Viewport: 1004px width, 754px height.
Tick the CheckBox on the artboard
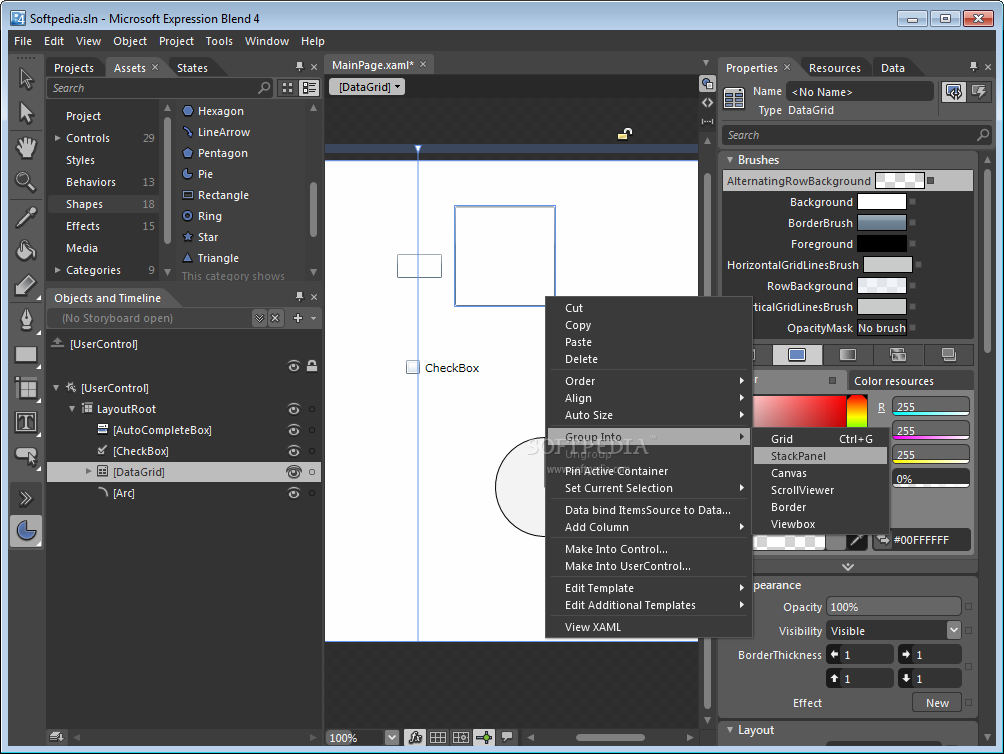click(413, 367)
